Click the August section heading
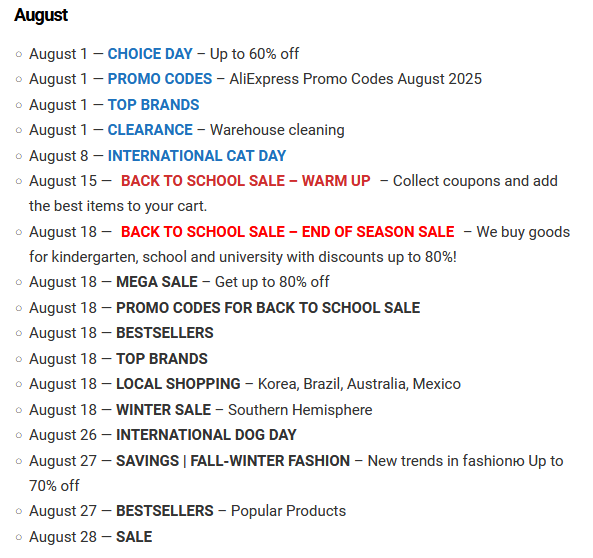593x558 pixels. pyautogui.click(x=41, y=16)
